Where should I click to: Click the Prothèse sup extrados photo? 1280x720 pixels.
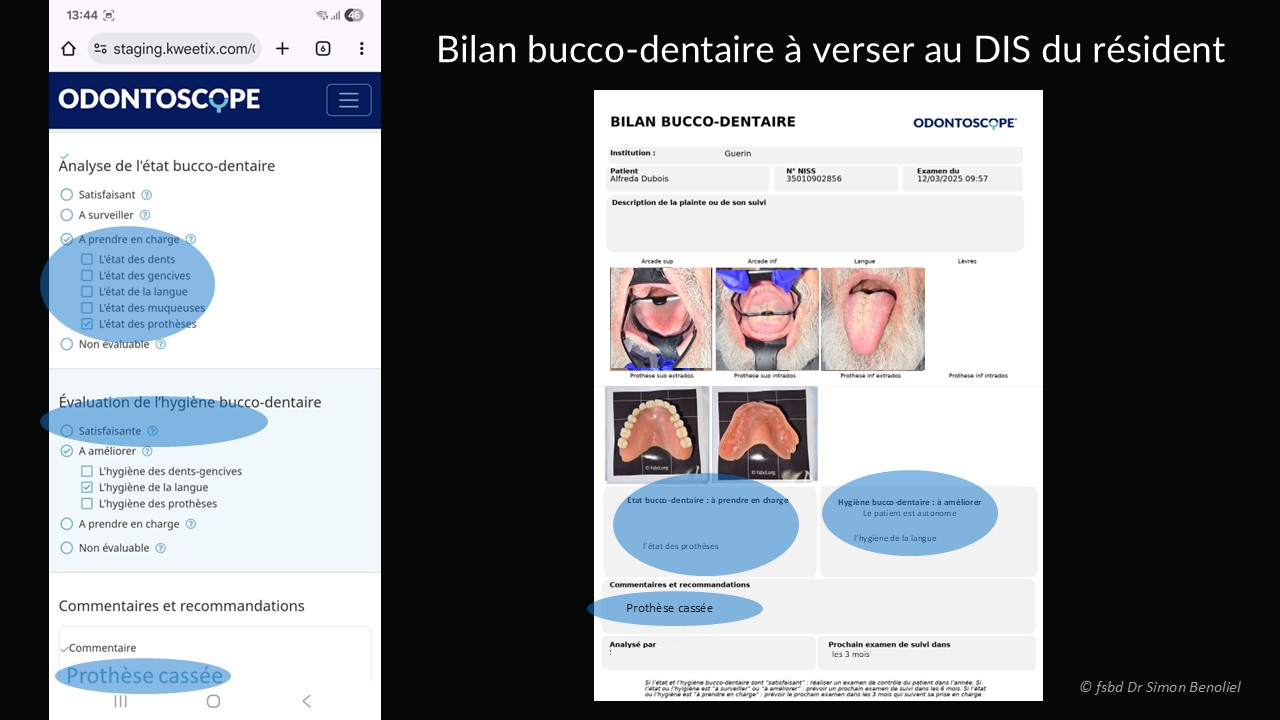pos(657,434)
